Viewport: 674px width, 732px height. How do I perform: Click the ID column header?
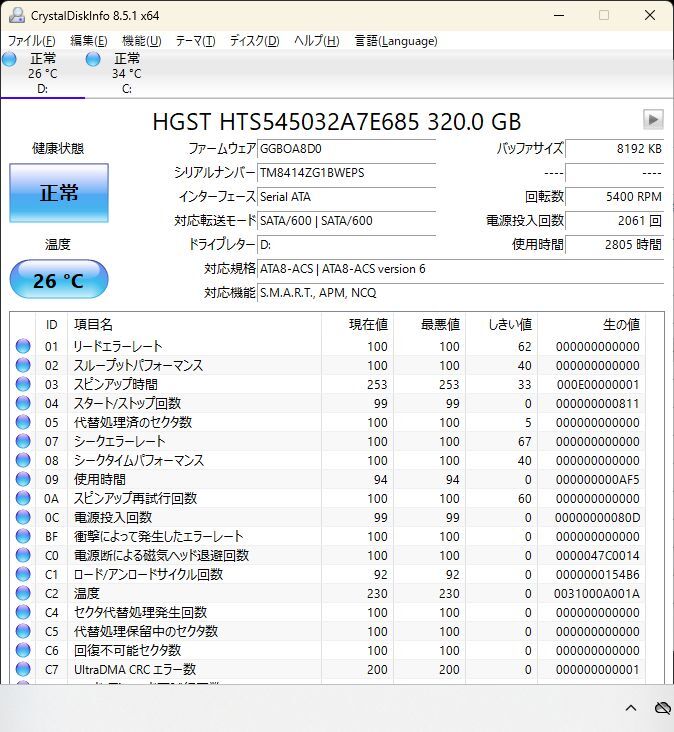(51, 324)
